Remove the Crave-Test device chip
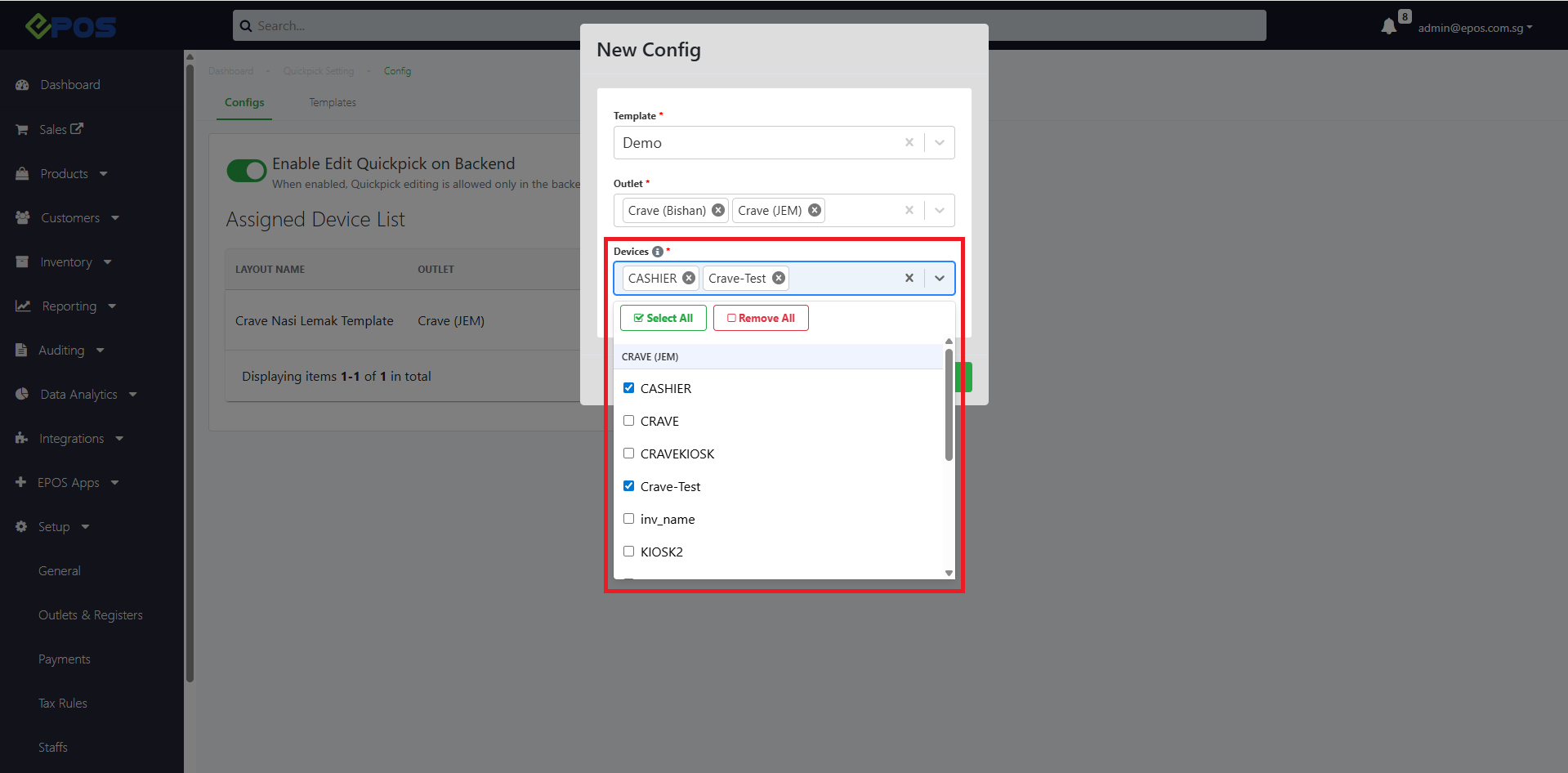Image resolution: width=1568 pixels, height=773 pixels. 779,278
